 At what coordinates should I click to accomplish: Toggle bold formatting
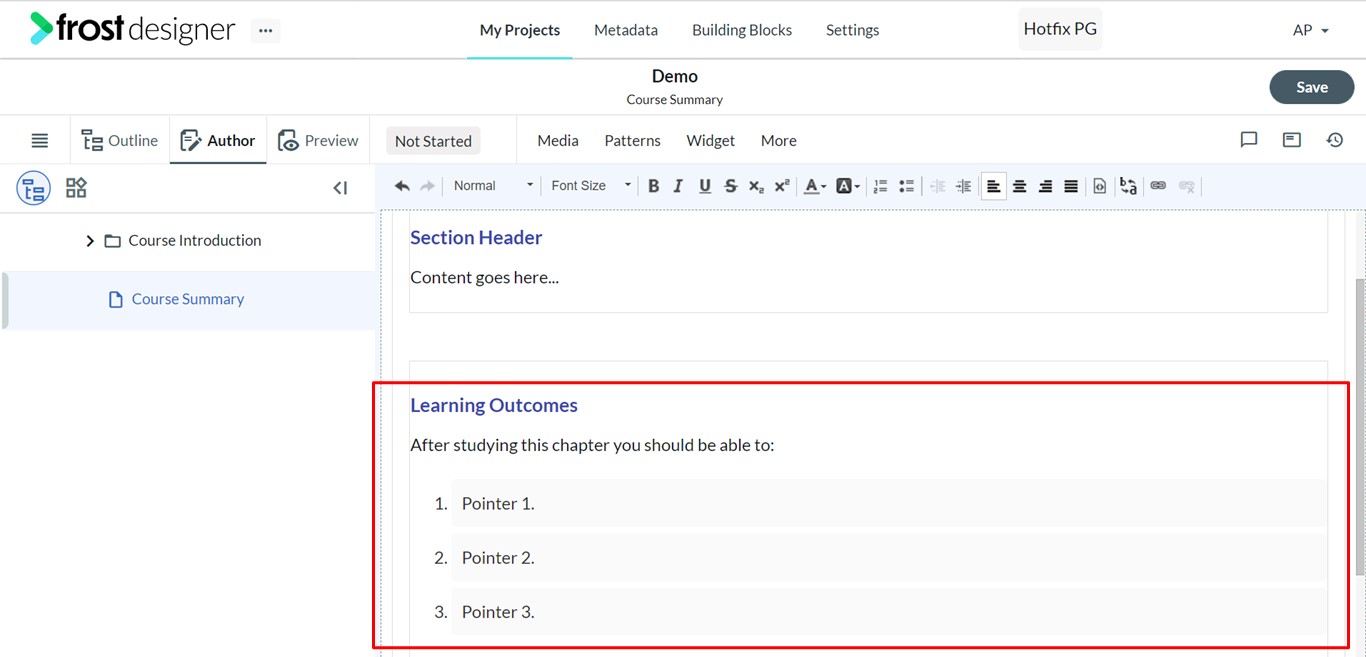[x=653, y=186]
